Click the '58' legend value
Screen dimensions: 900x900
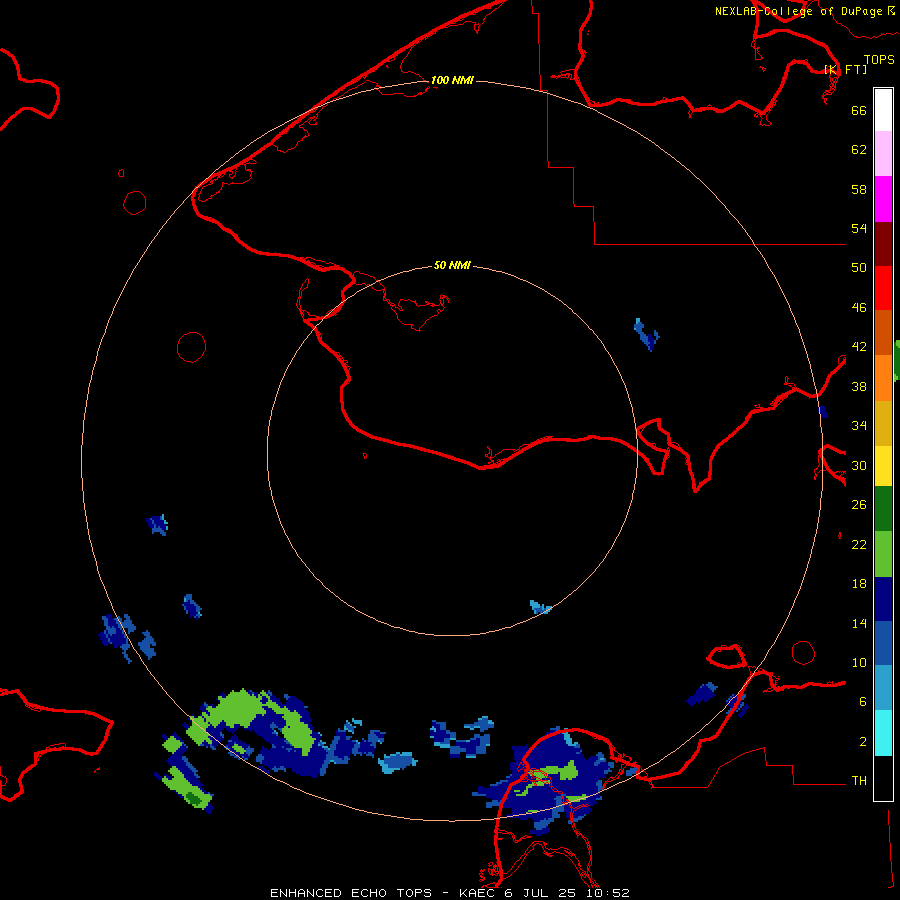[859, 189]
